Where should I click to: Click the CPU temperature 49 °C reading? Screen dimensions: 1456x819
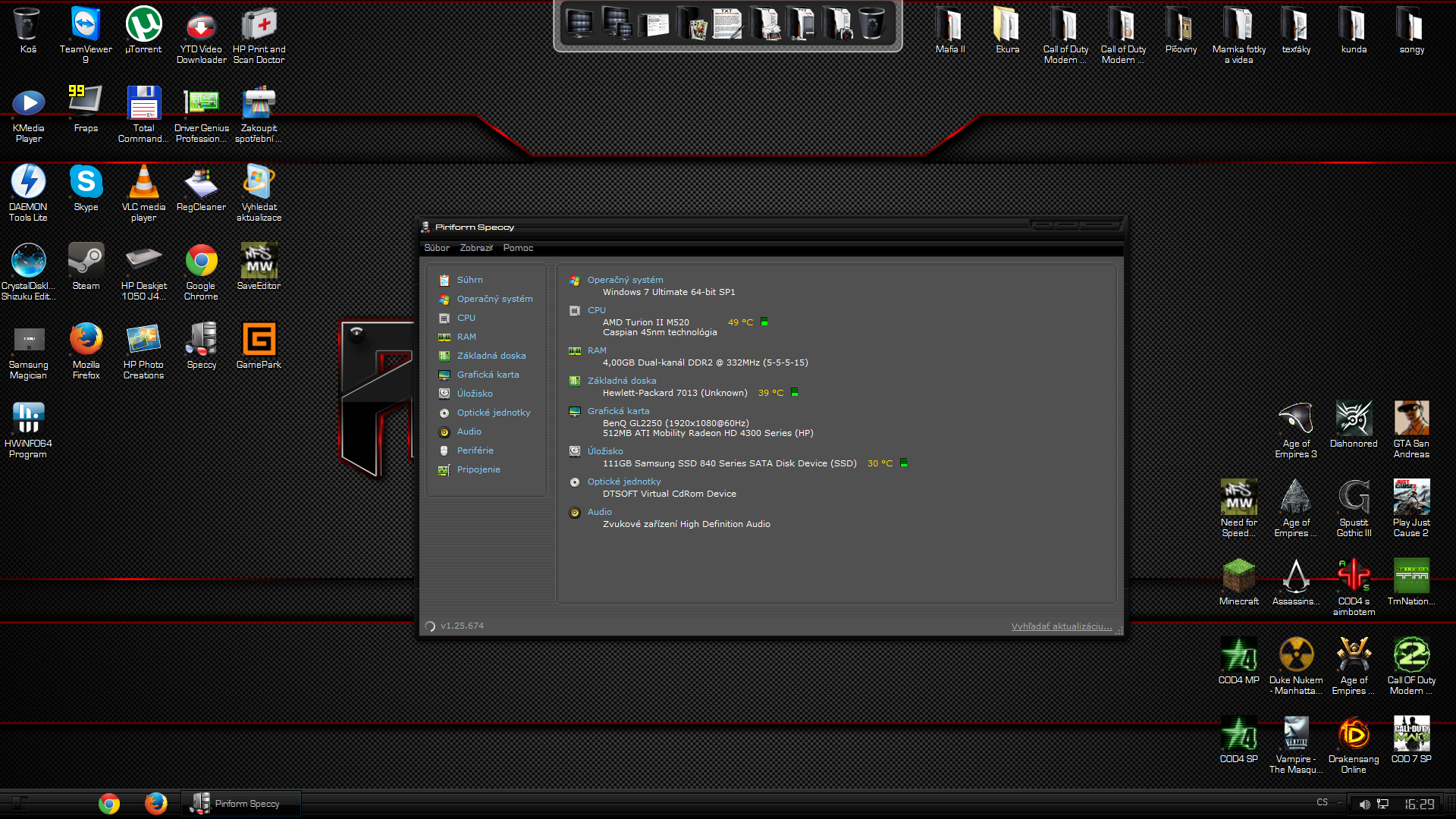pyautogui.click(x=740, y=322)
